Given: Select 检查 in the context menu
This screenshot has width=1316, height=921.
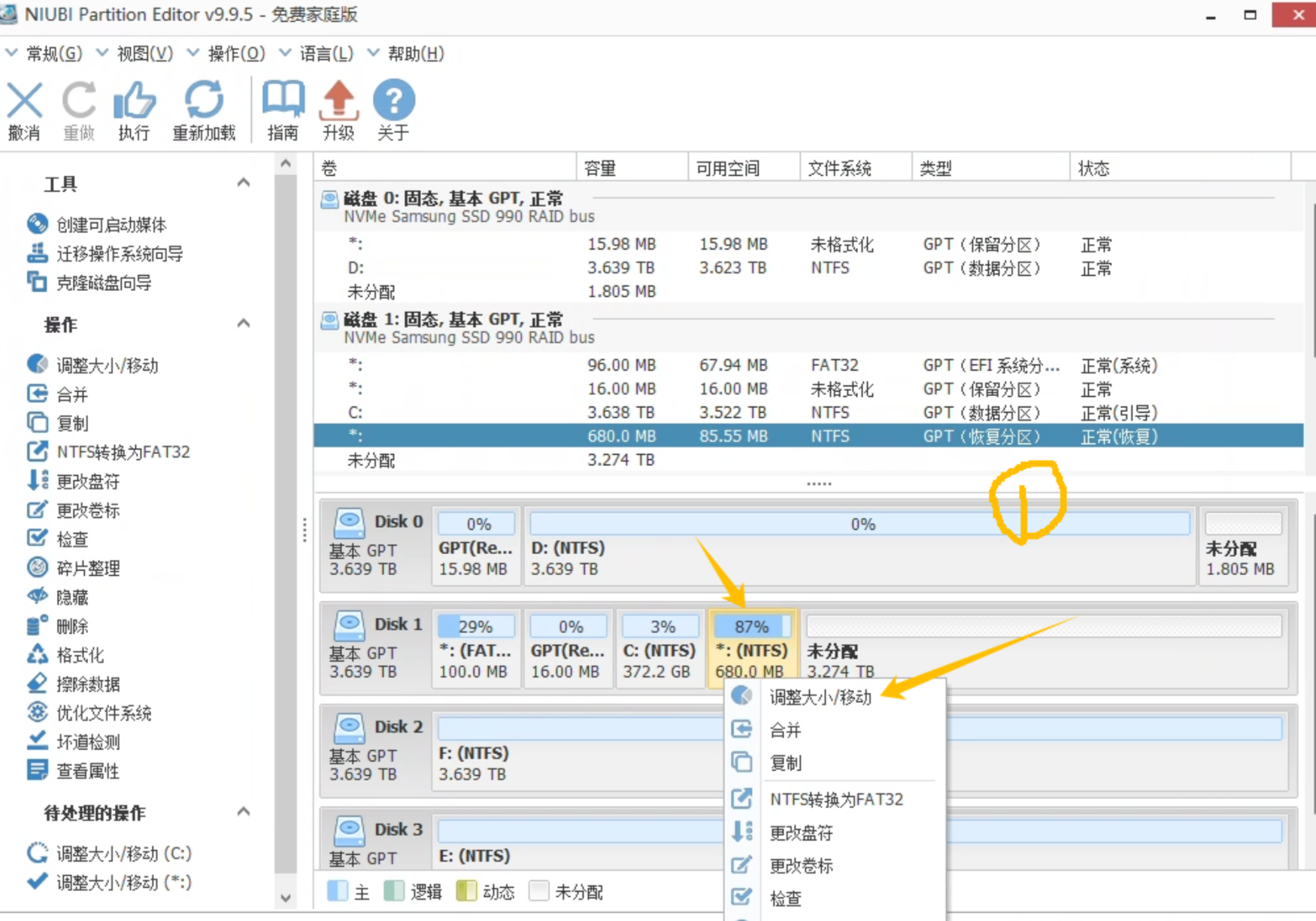Looking at the screenshot, I should point(835,898).
